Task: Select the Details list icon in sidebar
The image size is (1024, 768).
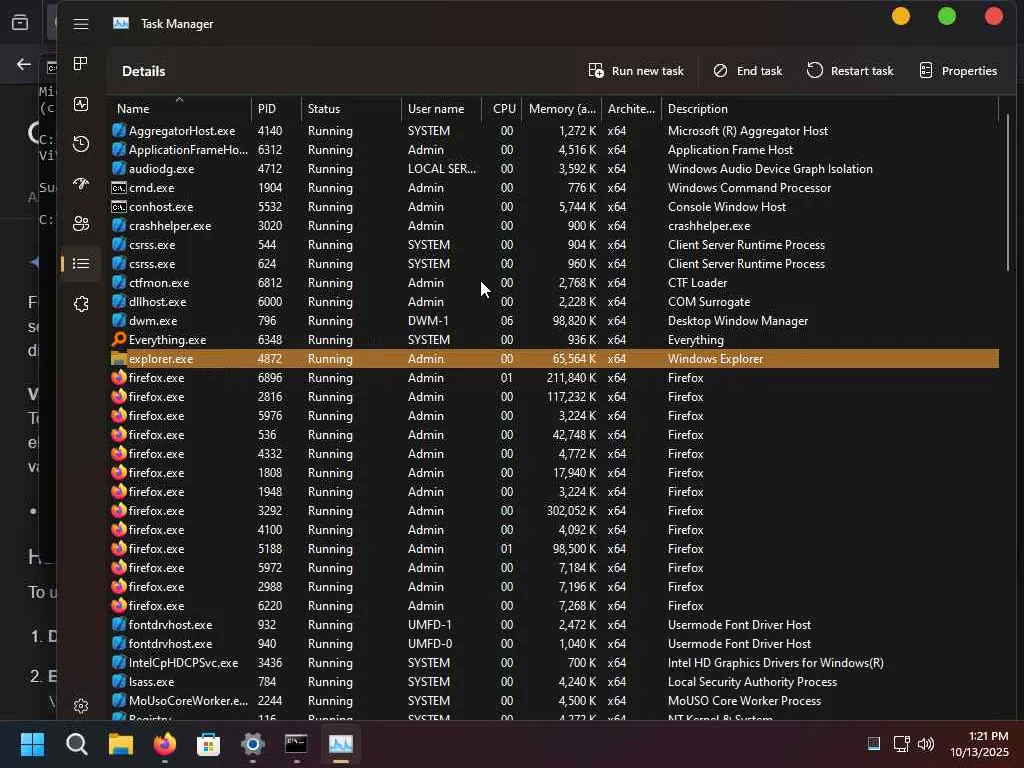Action: pos(81,263)
